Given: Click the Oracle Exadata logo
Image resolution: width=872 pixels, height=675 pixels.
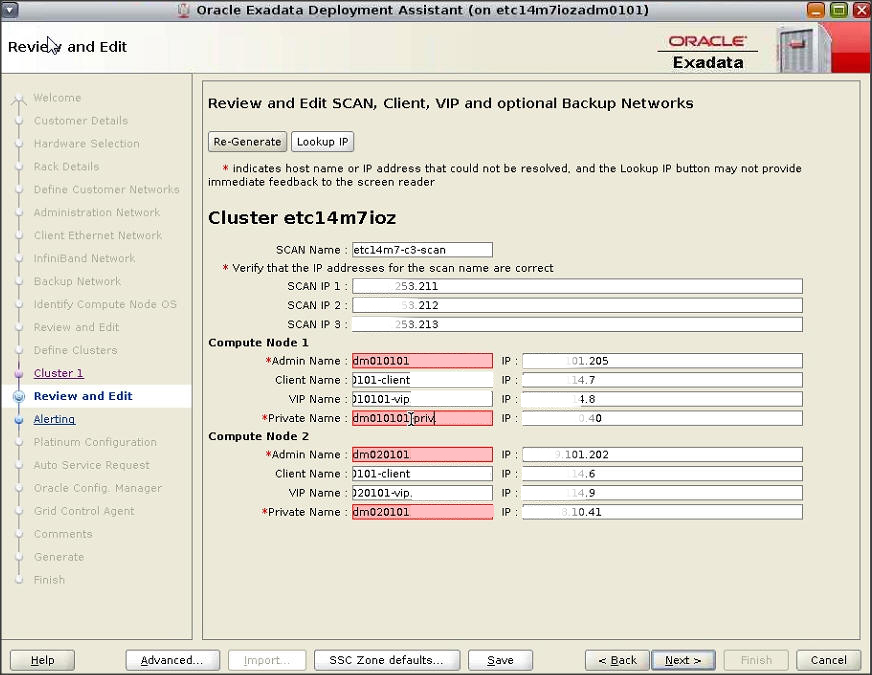Looking at the screenshot, I should (x=707, y=52).
